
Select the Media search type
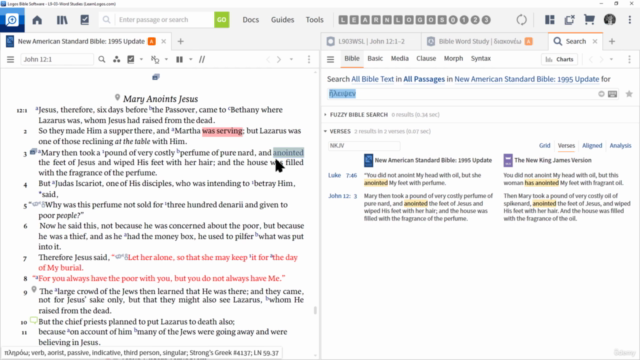pyautogui.click(x=400, y=59)
